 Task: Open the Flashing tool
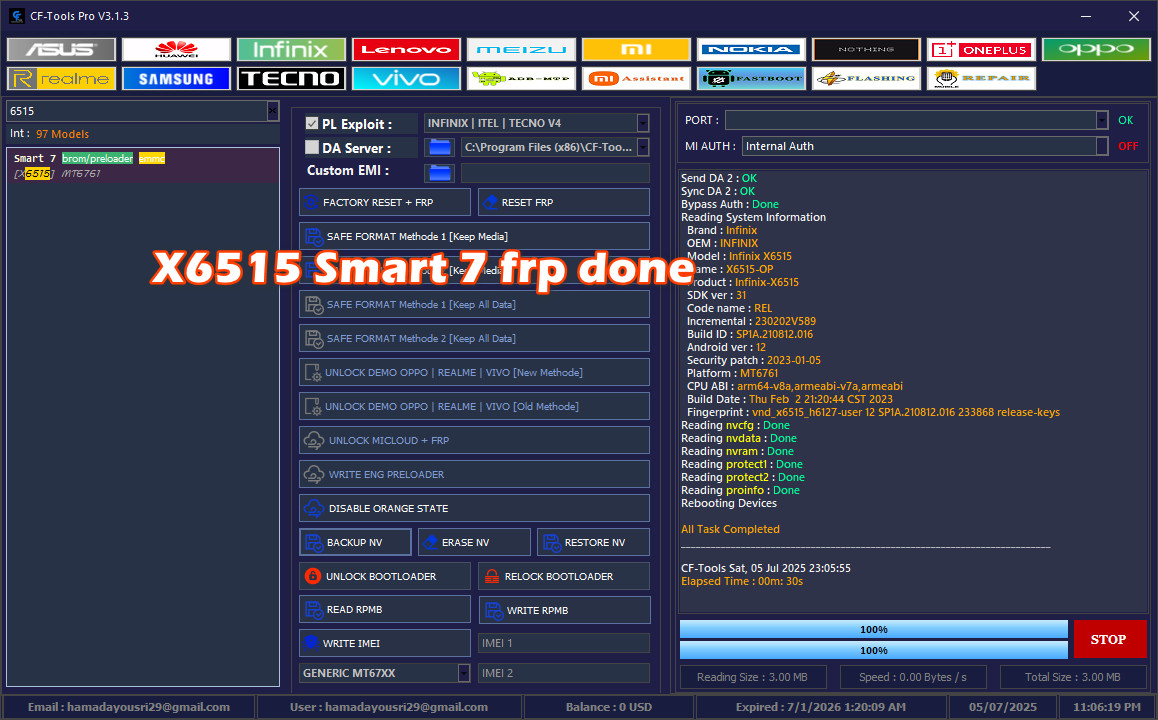866,78
